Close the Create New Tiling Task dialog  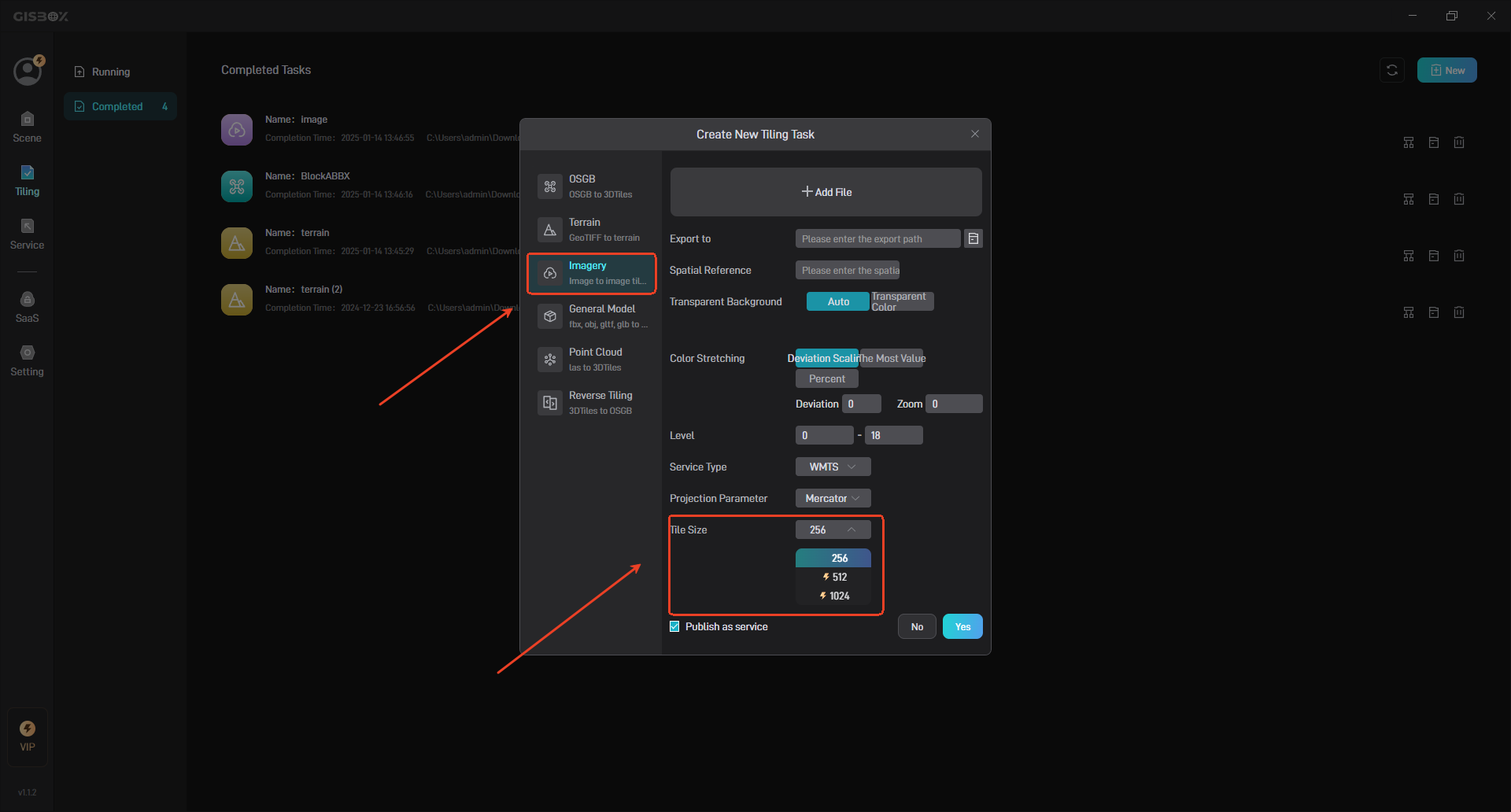(975, 134)
